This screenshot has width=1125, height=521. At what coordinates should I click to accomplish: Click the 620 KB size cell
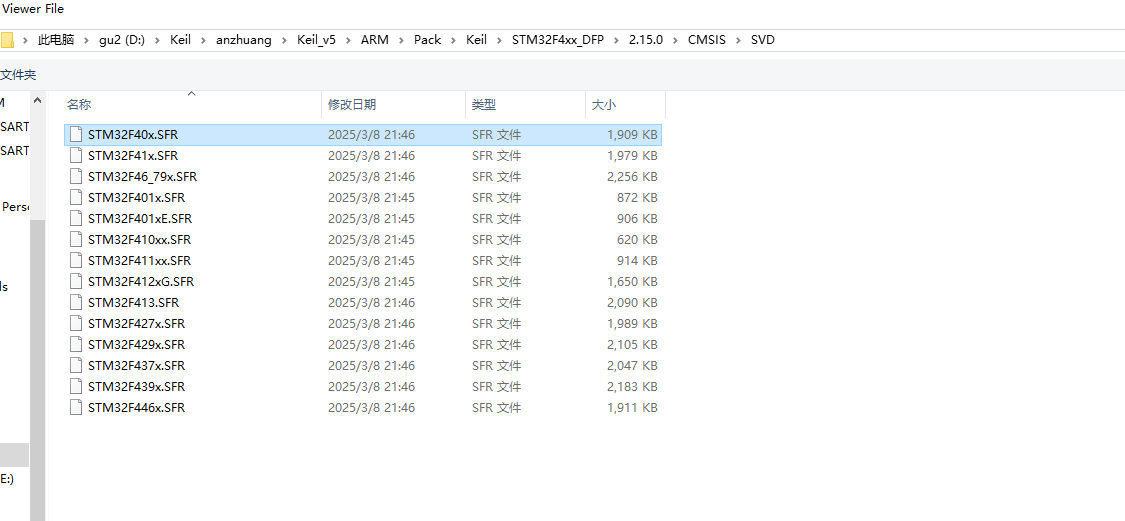[x=637, y=239]
